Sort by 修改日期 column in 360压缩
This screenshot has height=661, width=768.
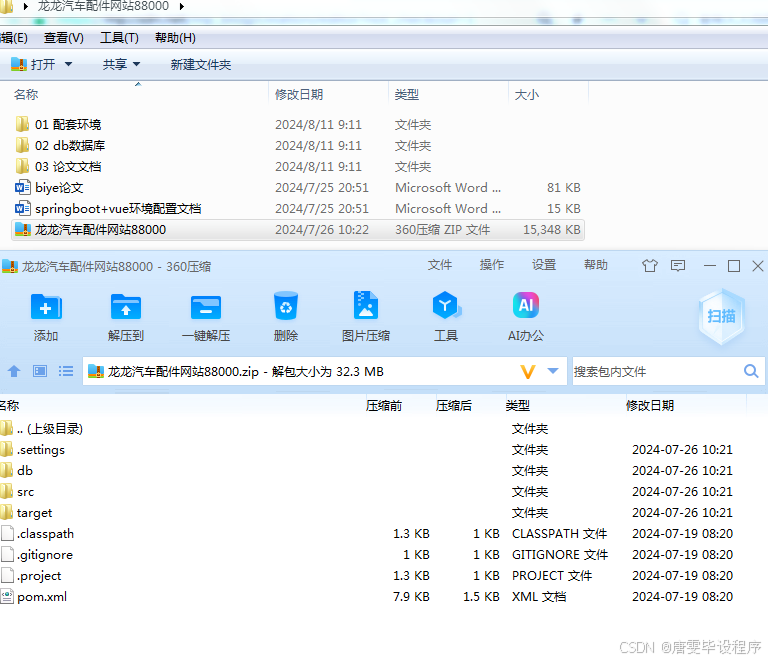(650, 405)
